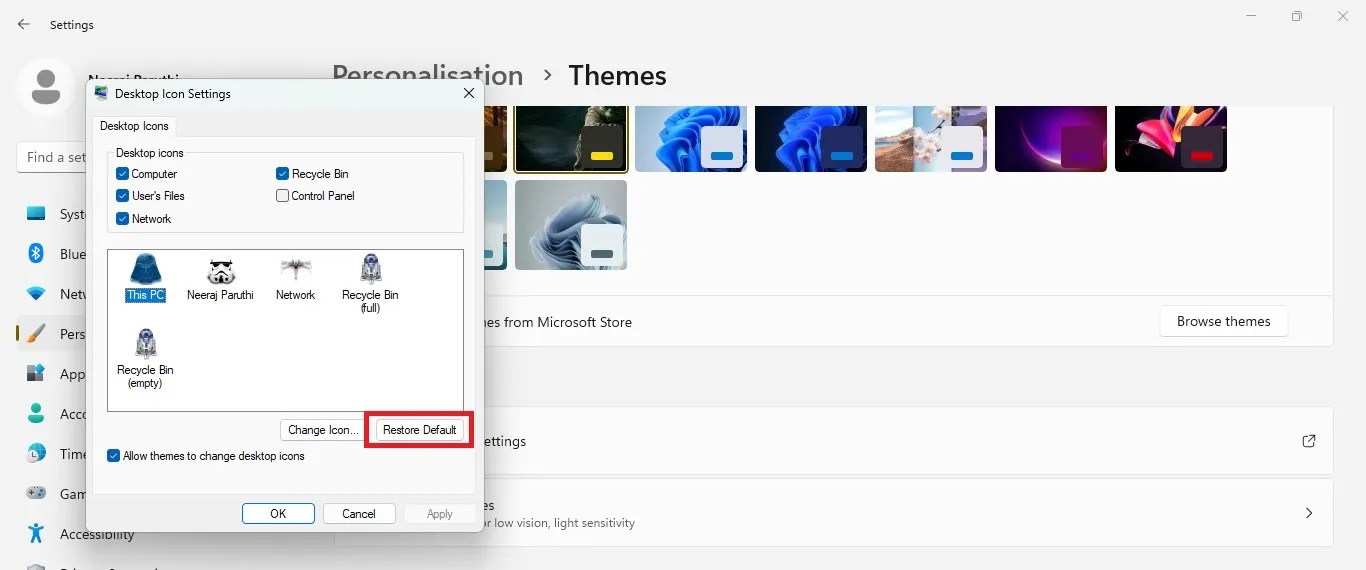The height and width of the screenshot is (570, 1366).
Task: Open Time settings via clock icon
Action: tap(36, 454)
